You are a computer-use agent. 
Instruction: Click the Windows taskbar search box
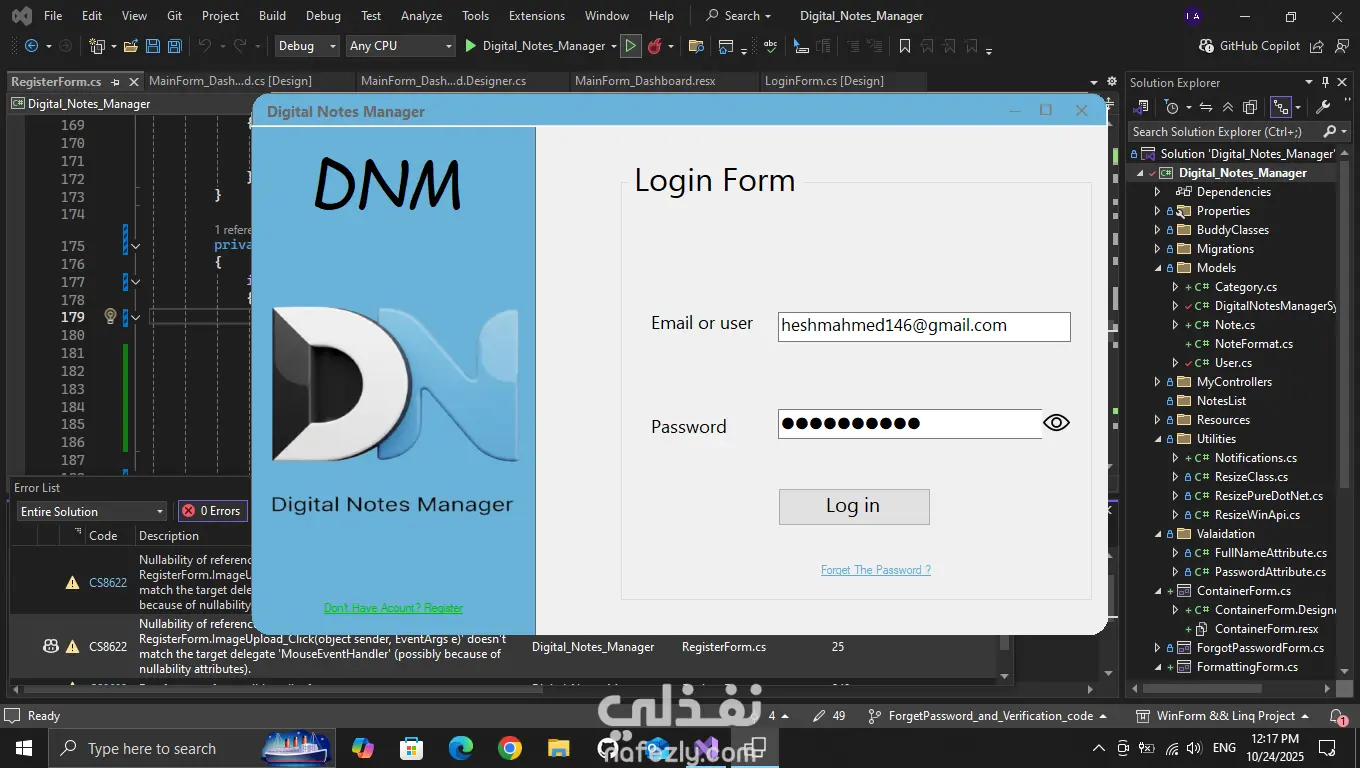pyautogui.click(x=193, y=748)
